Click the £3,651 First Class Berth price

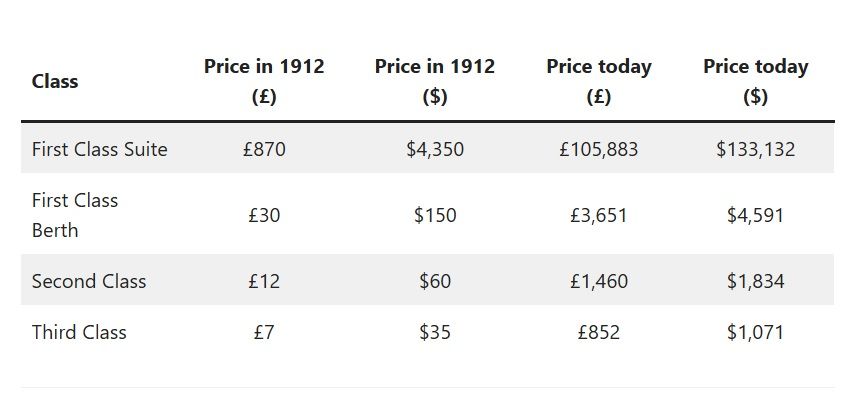599,215
